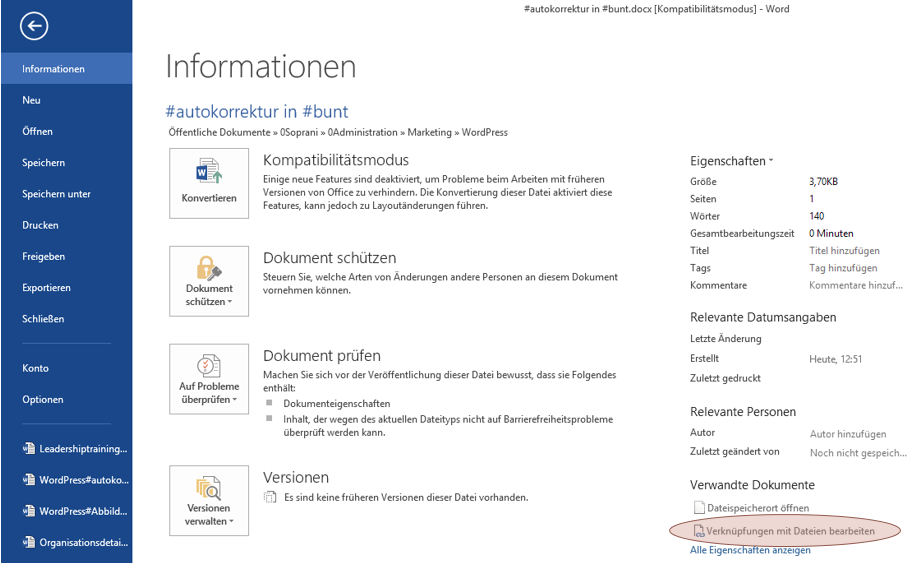This screenshot has width=921, height=563.
Task: Open the Drucken menu item
Action: click(x=41, y=225)
